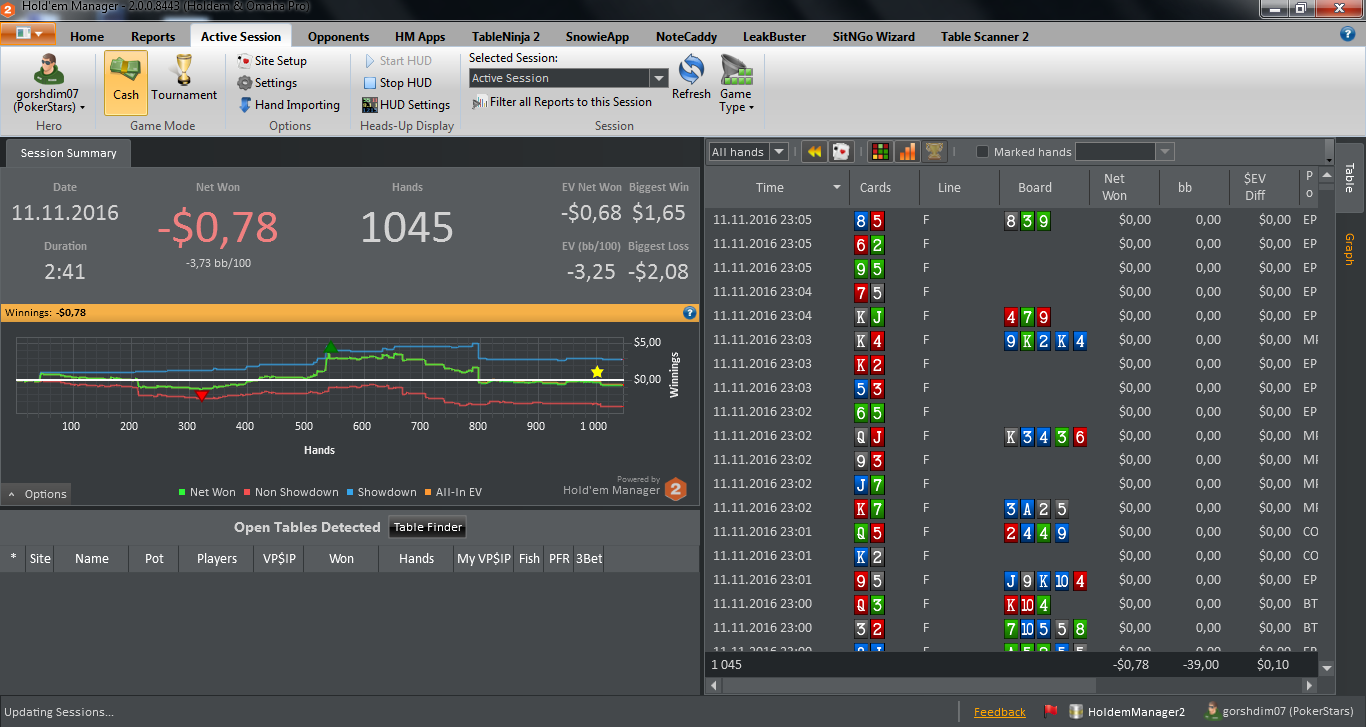1366x728 pixels.
Task: Open the TableNinja 2 tab
Action: pos(505,37)
